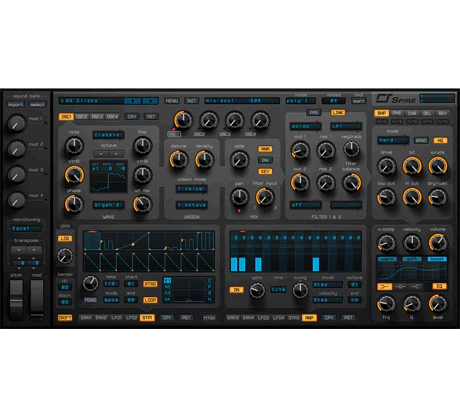The width and height of the screenshot is (460, 416).
Task: Switch to the REV effect tab
Action: click(x=443, y=113)
